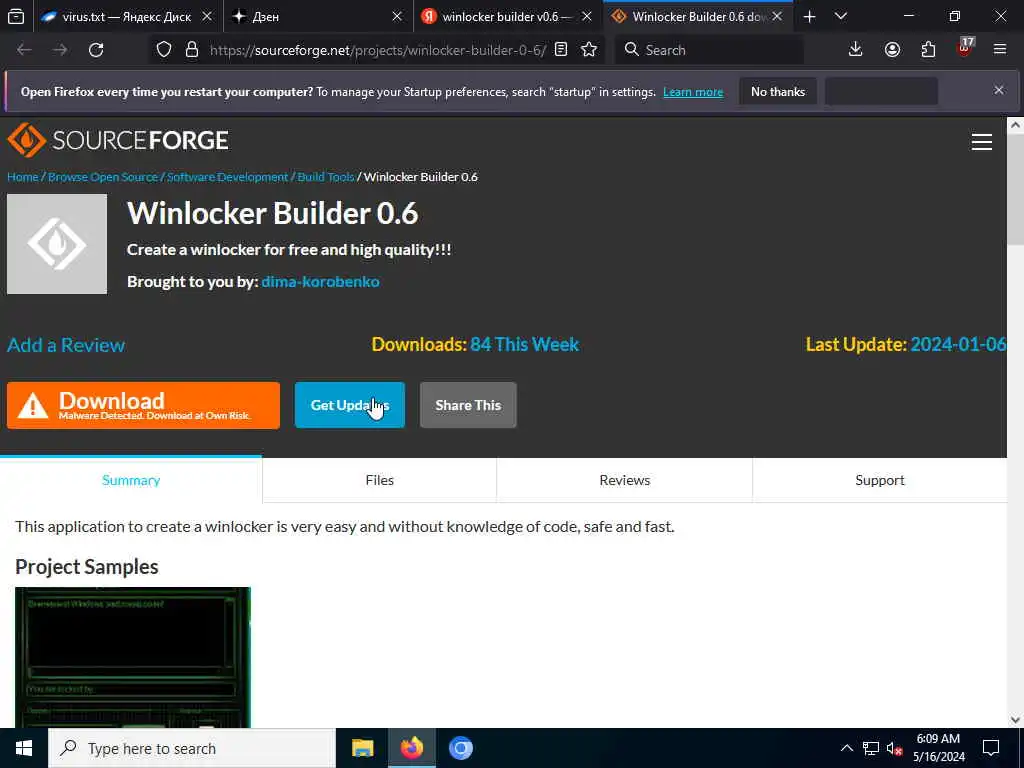Click the Firefox View icon in tab bar
Image resolution: width=1024 pixels, height=768 pixels.
(16, 17)
